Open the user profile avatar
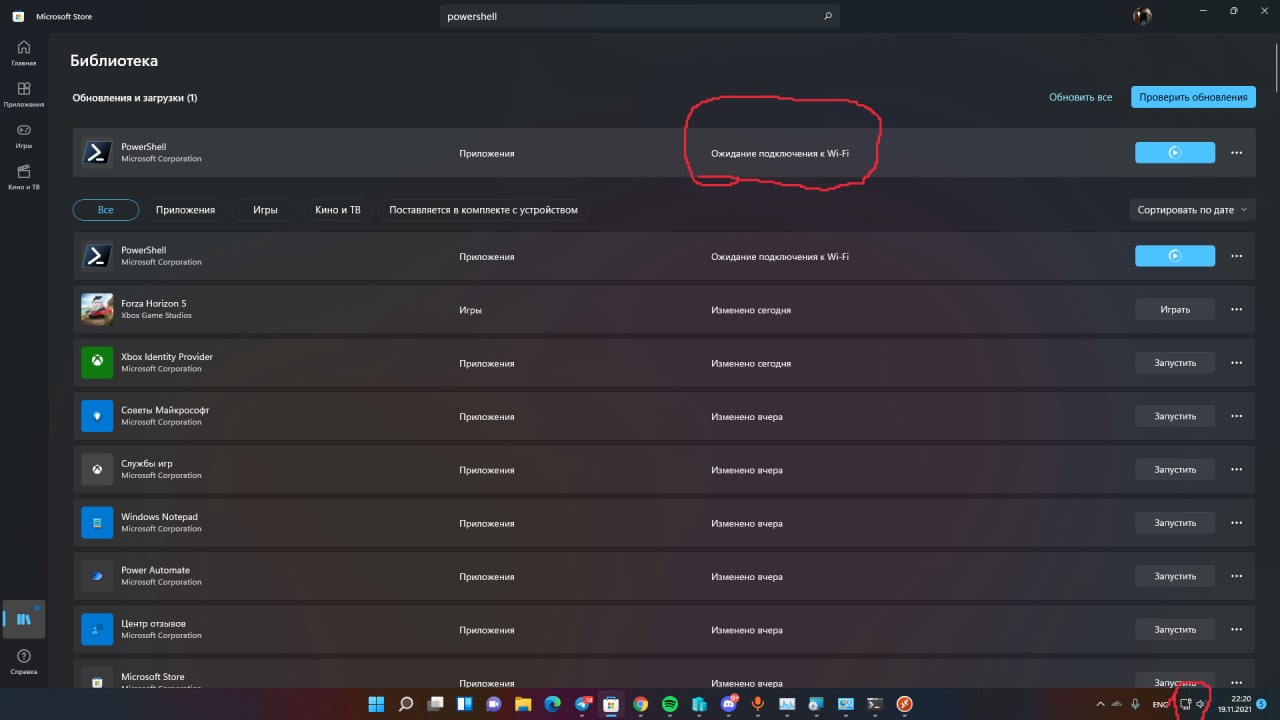This screenshot has width=1280, height=720. tap(1142, 15)
